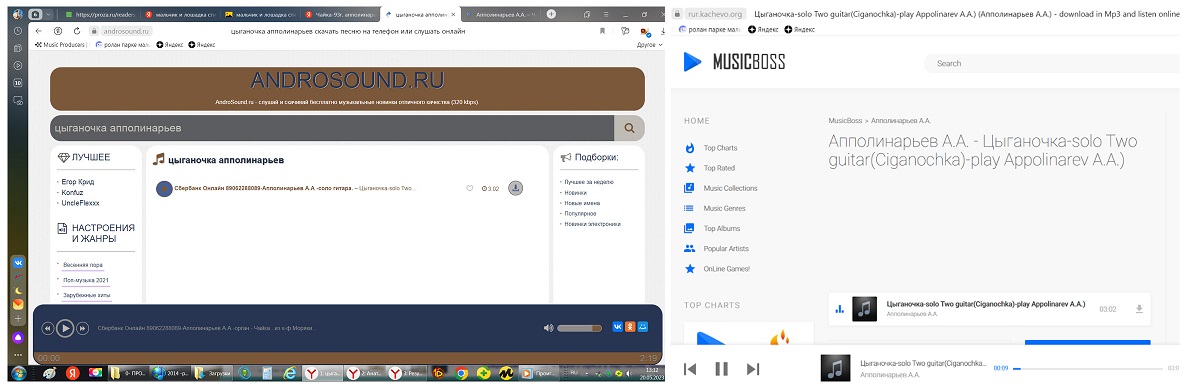Viewport: 1186px width, 389px height.
Task: Mute the AndroSound player with the speaker icon
Action: [x=548, y=328]
